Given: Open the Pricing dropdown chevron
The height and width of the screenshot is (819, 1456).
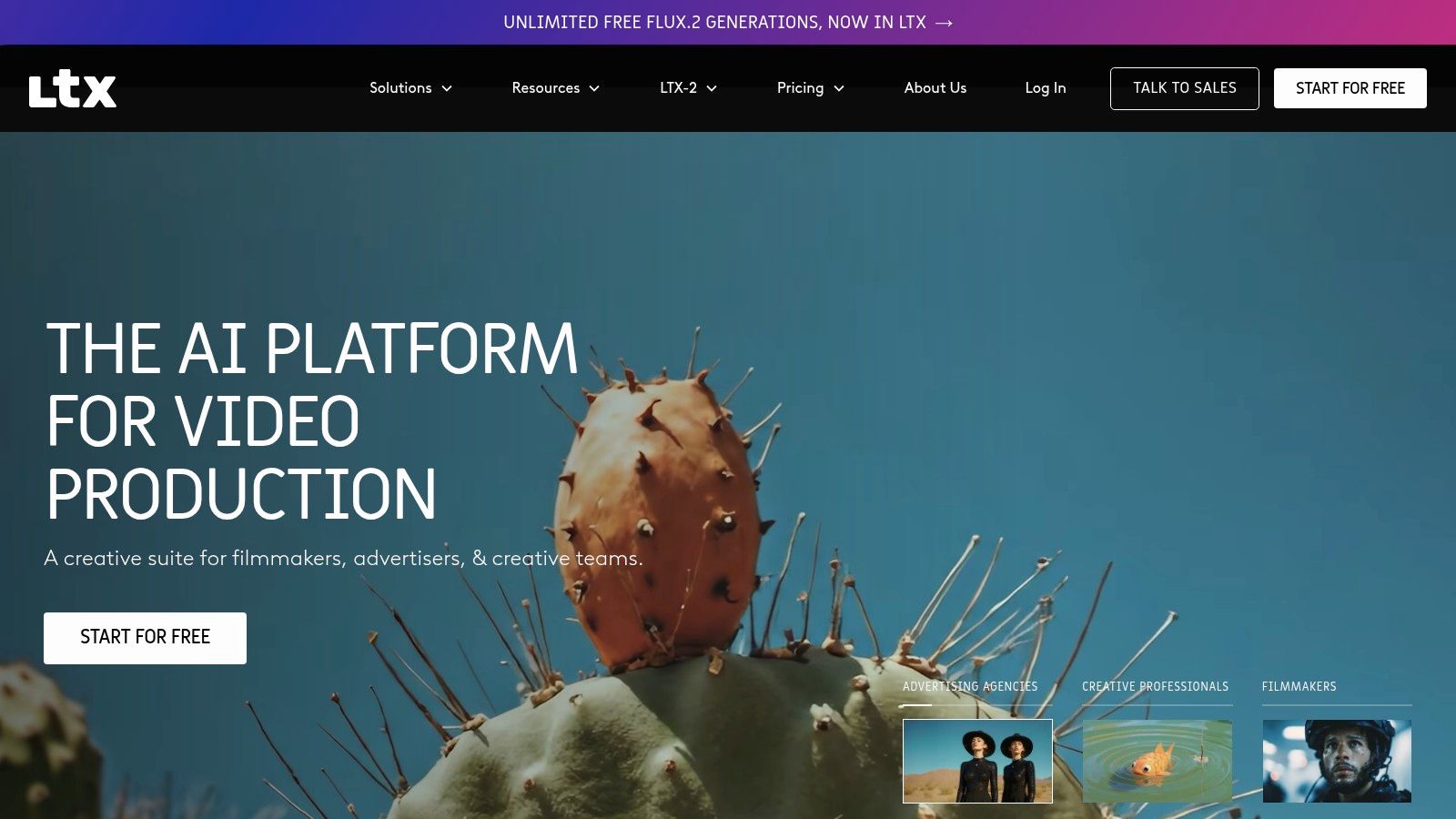Looking at the screenshot, I should (839, 88).
